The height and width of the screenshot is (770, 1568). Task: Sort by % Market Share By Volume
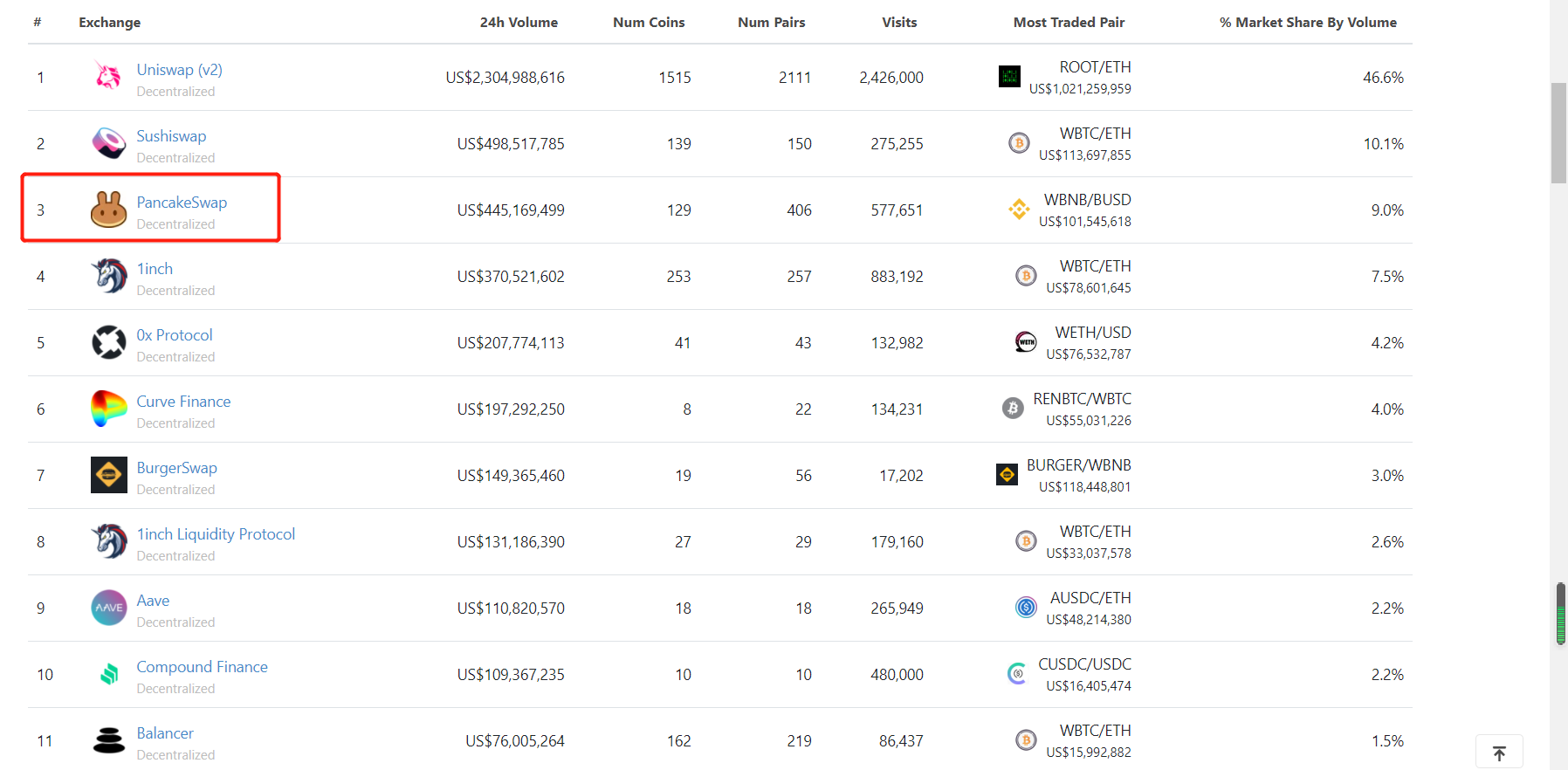pos(1308,23)
